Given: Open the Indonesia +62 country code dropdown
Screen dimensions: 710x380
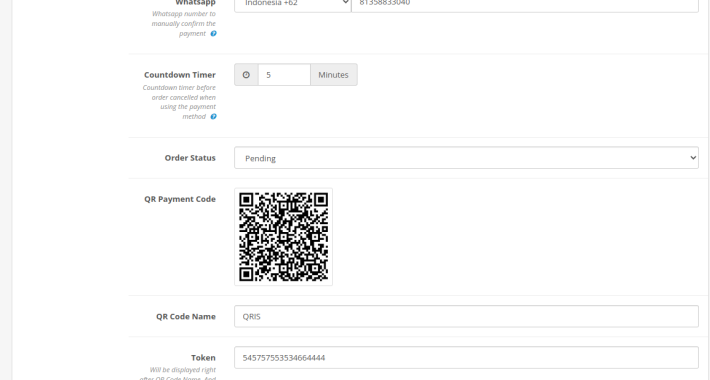Looking at the screenshot, I should tap(293, 5).
